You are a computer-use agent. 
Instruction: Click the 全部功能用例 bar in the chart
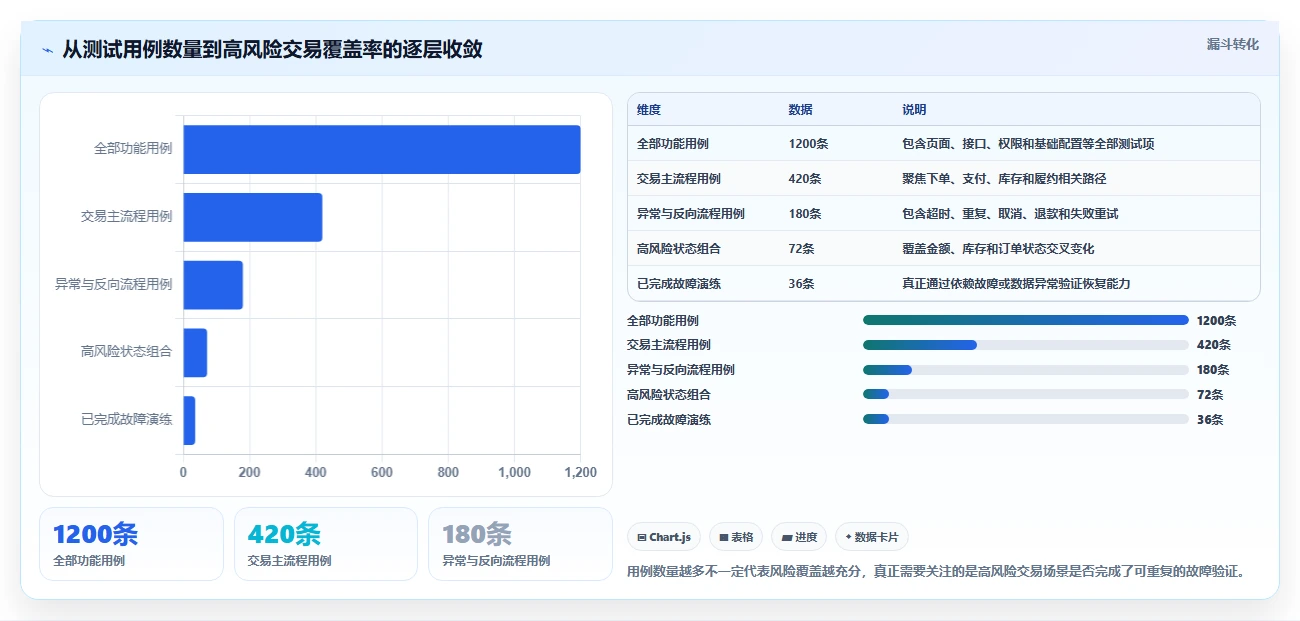coord(381,149)
